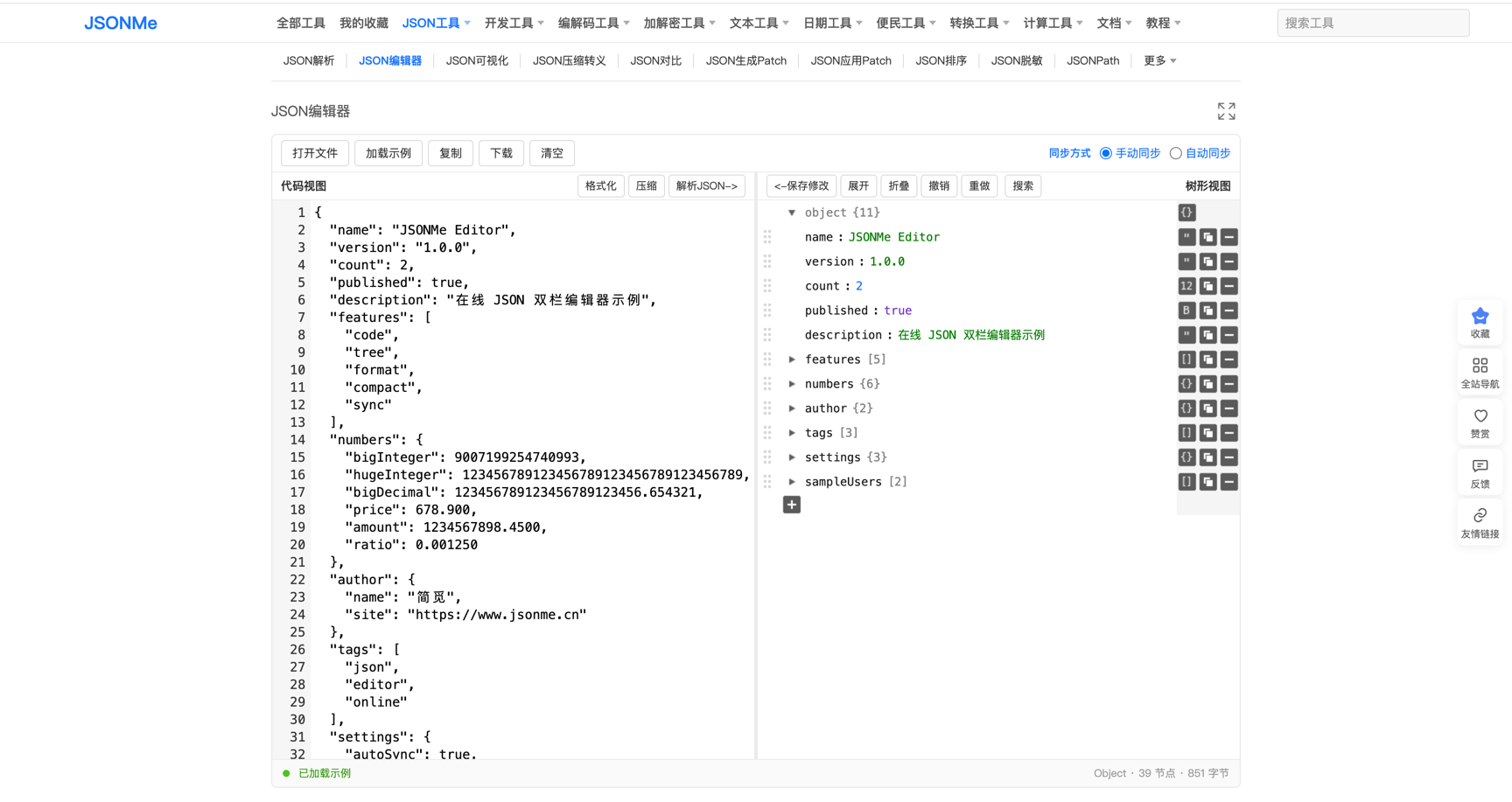Image resolution: width=1512 pixels, height=802 pixels.
Task: Change type of the name row
Action: [1186, 237]
